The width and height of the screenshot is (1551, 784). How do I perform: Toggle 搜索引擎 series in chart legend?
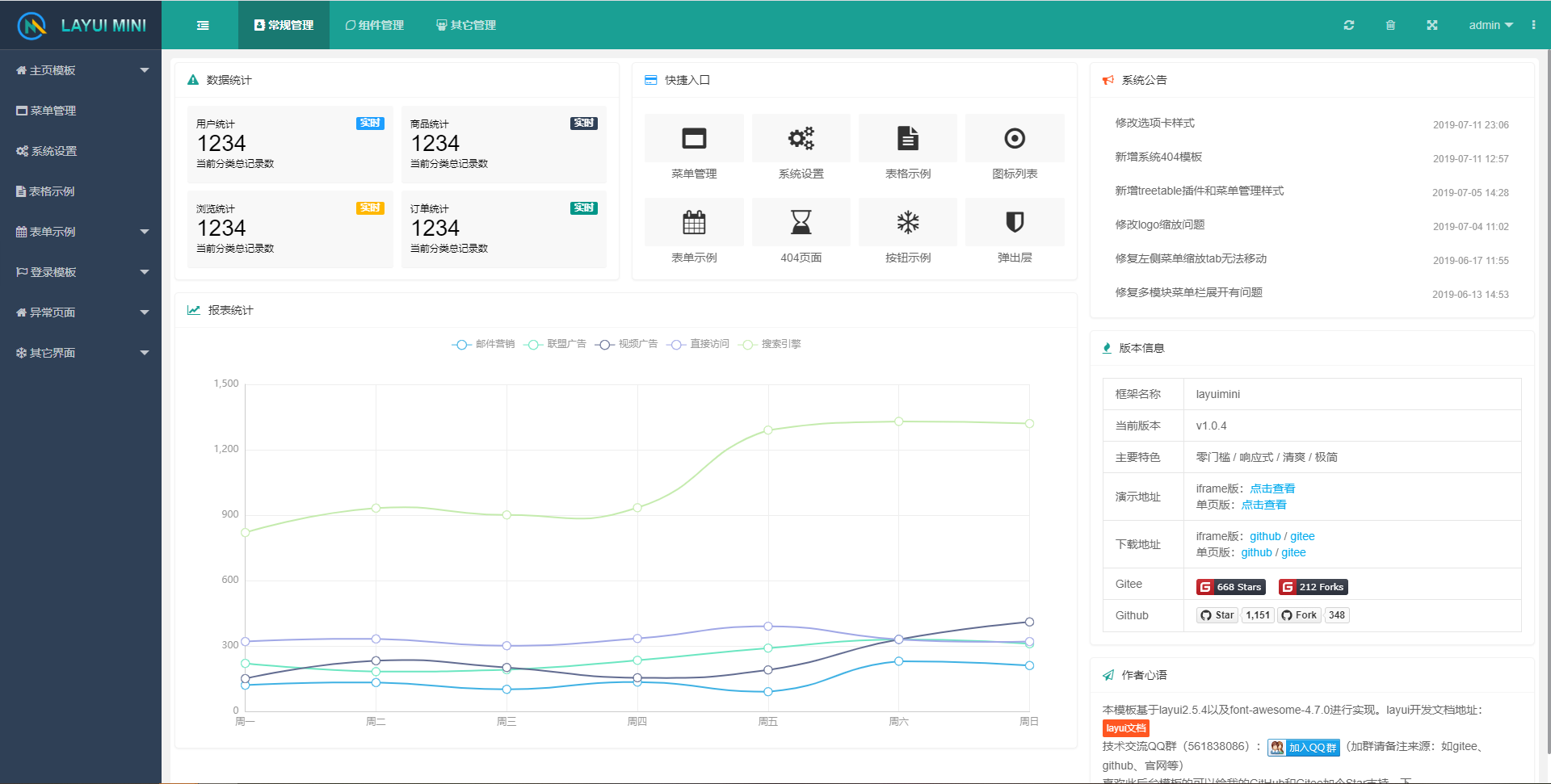click(x=770, y=344)
